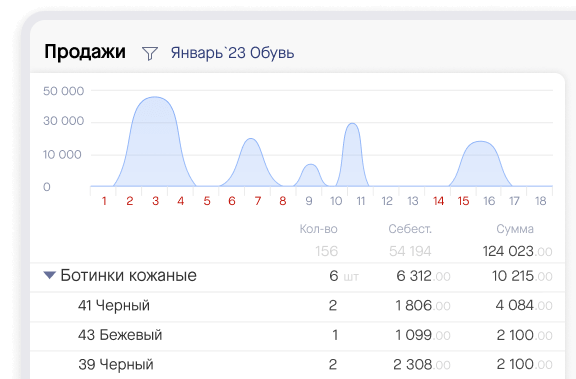Select day 11 on the chart axis
576x379 pixels.
tap(361, 201)
